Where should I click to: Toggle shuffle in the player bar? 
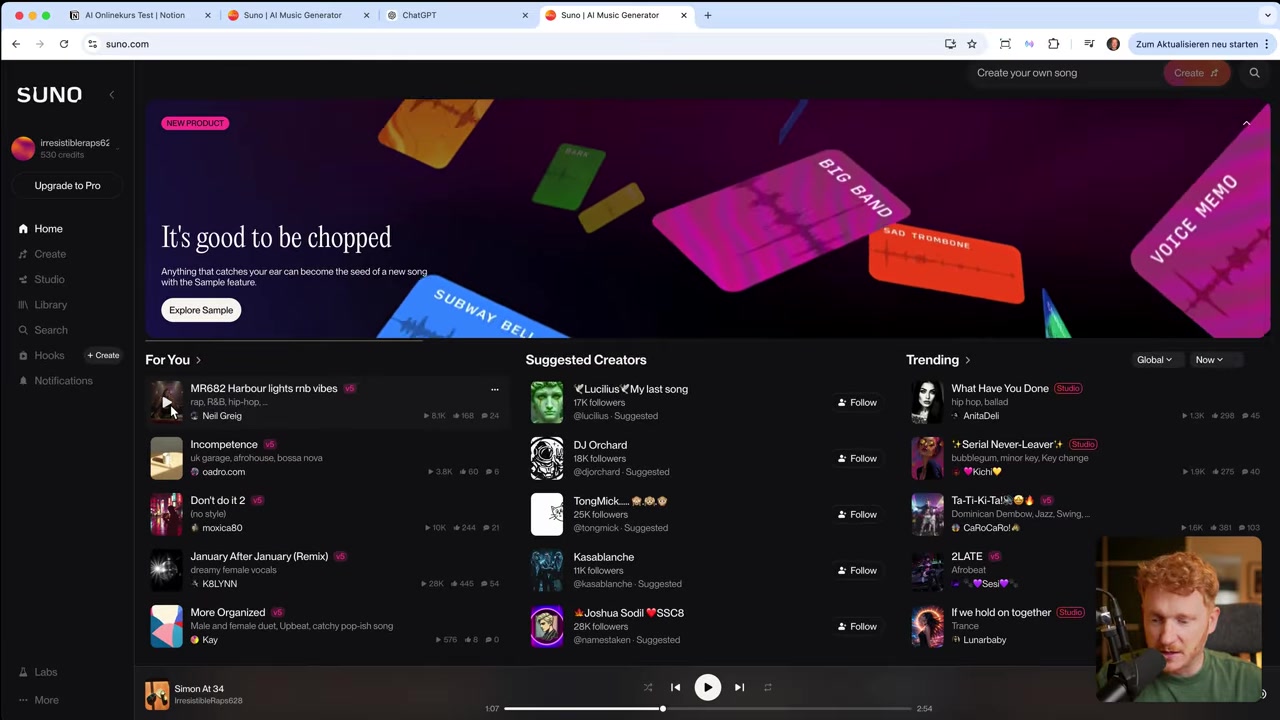tap(648, 688)
